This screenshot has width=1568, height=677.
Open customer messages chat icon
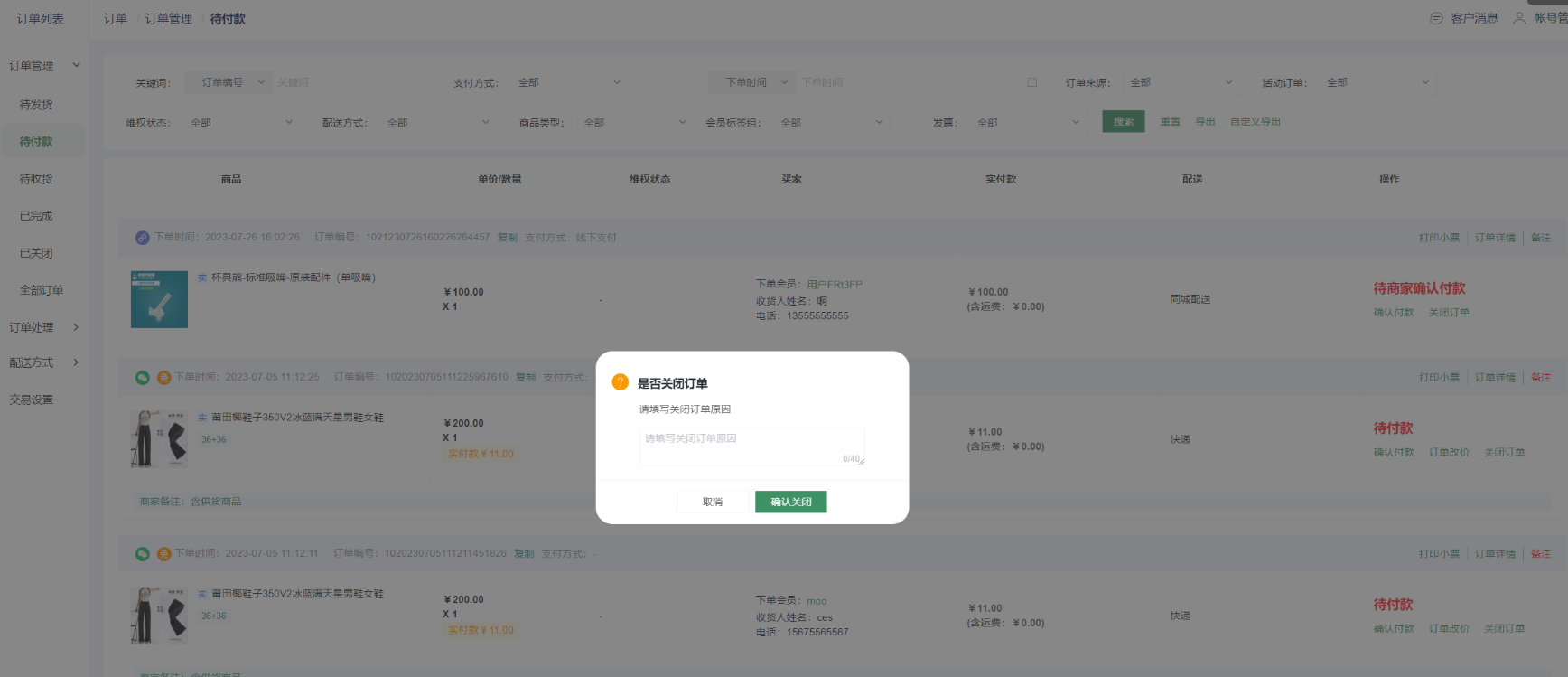coord(1436,18)
